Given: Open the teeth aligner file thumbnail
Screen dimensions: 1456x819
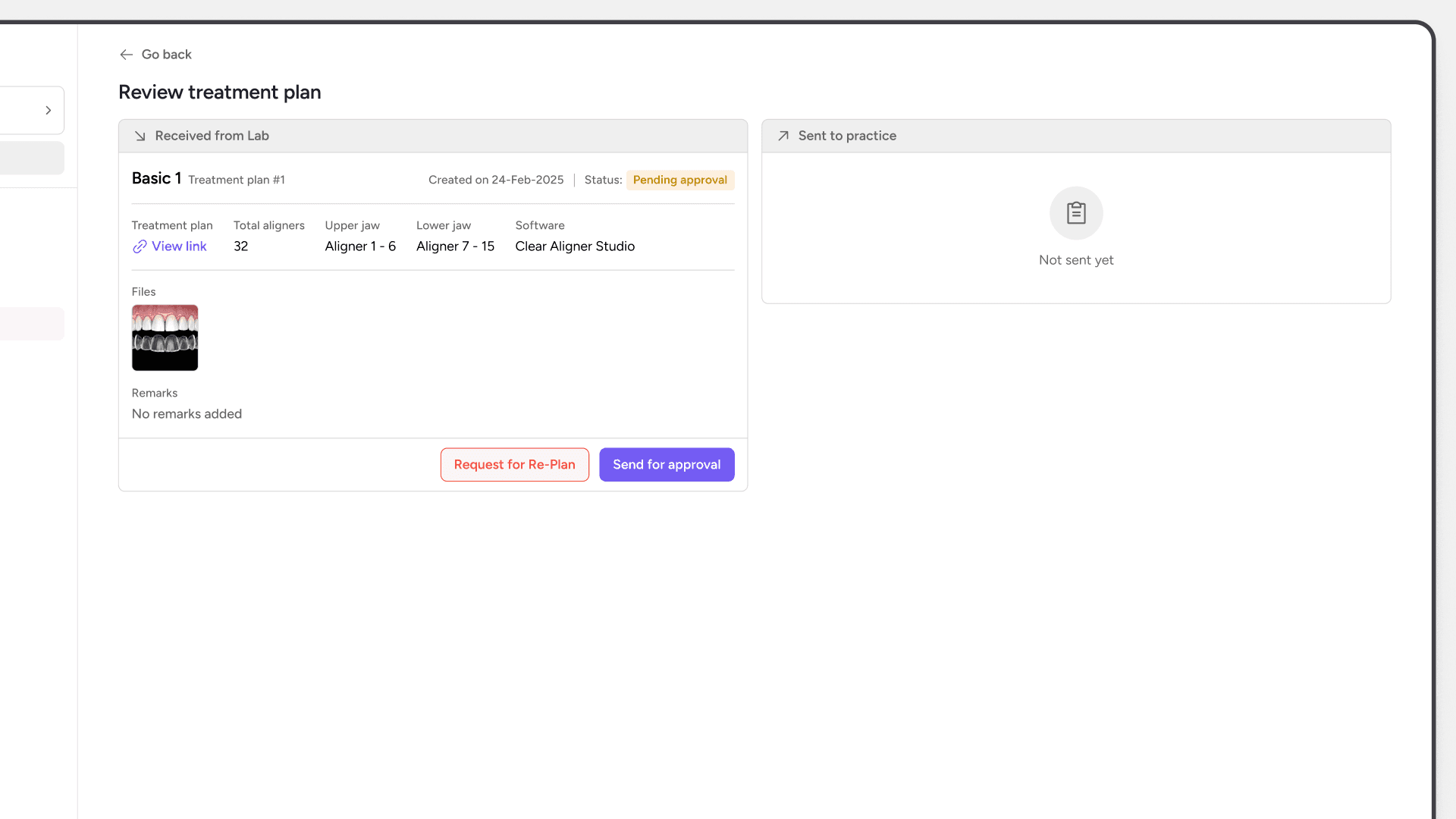Looking at the screenshot, I should tap(165, 338).
